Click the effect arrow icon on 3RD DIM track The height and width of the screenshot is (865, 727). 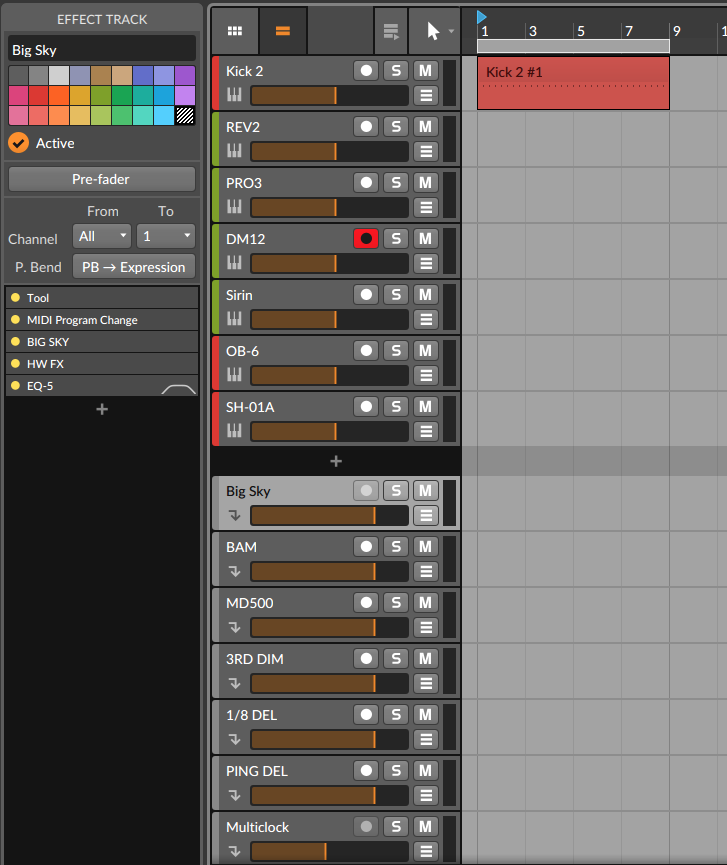234,684
